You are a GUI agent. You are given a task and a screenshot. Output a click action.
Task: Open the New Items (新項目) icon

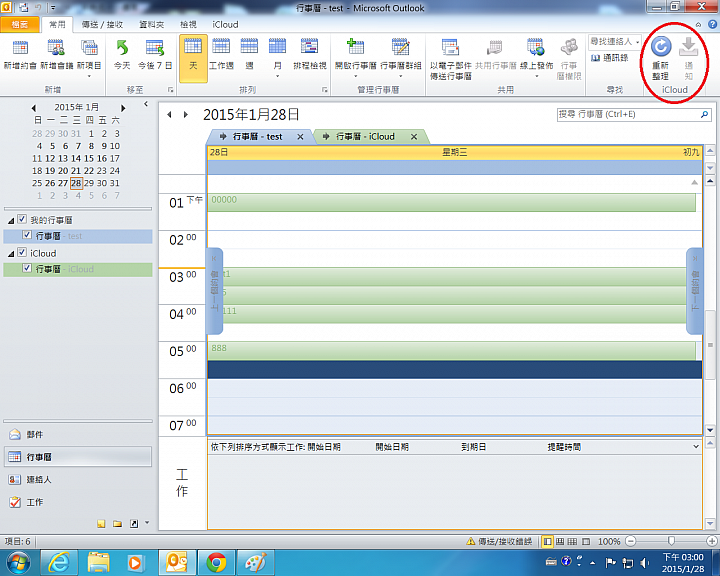89,47
